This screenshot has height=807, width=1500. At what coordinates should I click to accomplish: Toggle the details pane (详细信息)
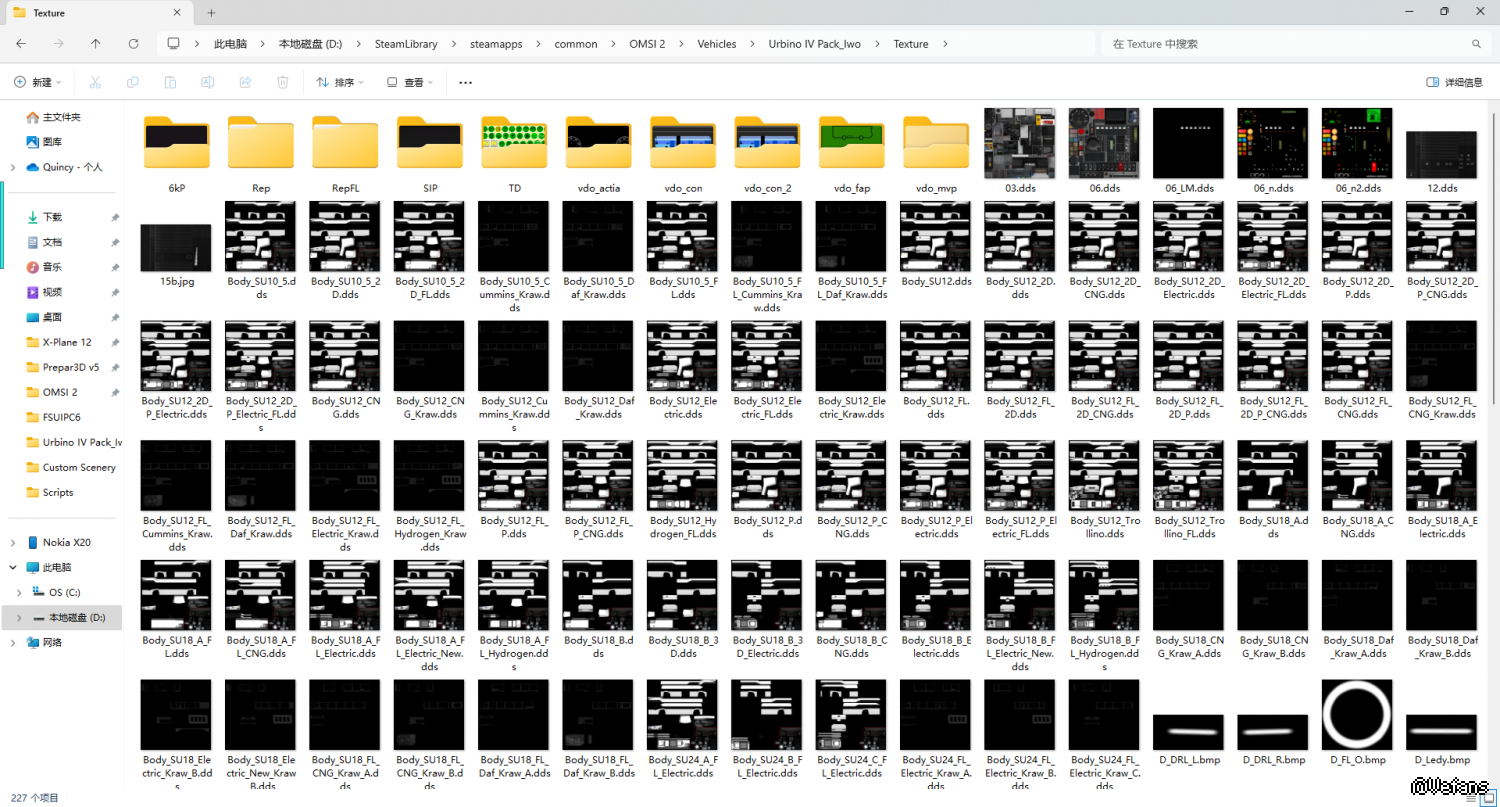point(1455,82)
